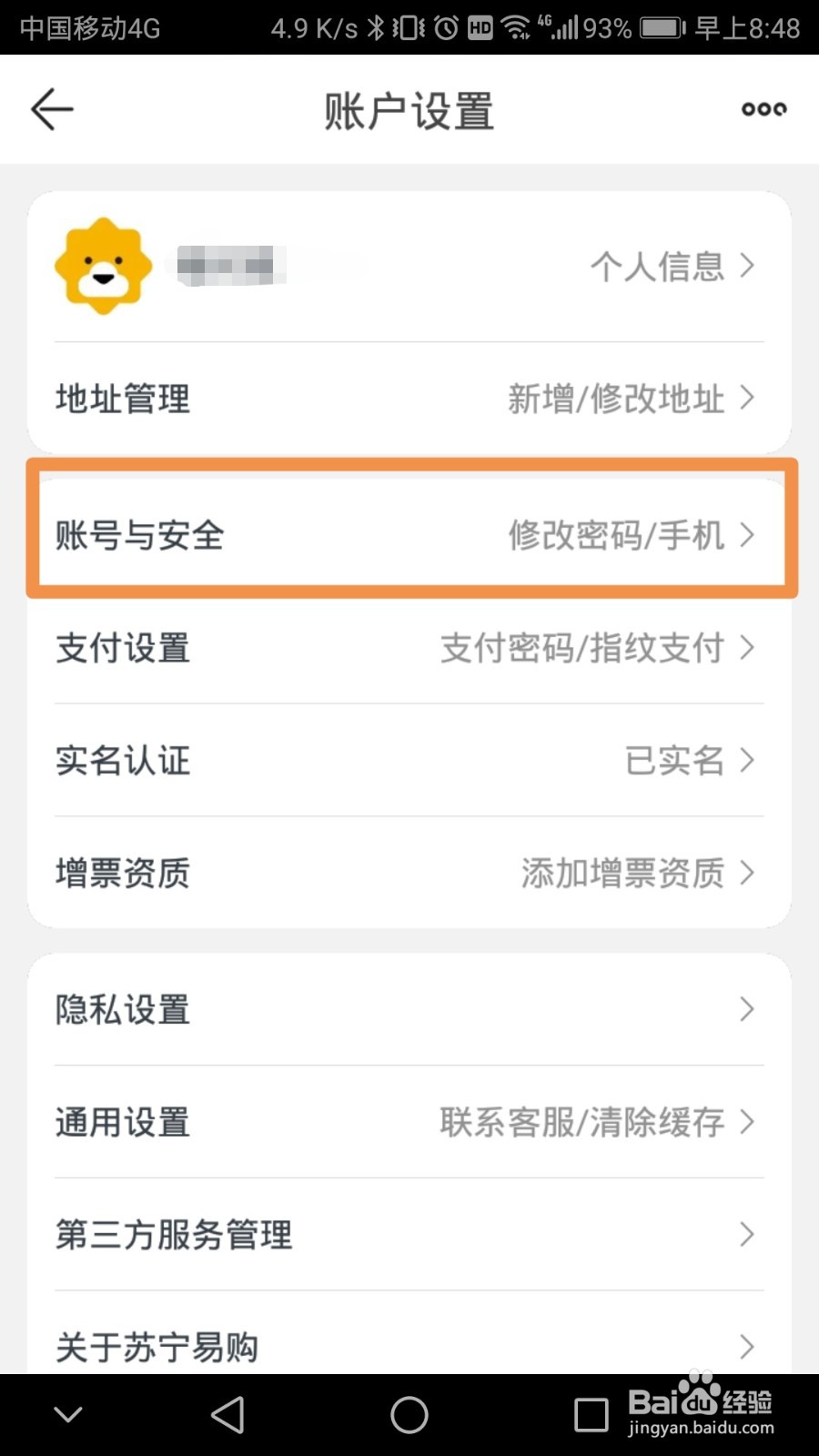Expand 隐私设置 row chevron
The width and height of the screenshot is (819, 1456).
pyautogui.click(x=746, y=1009)
